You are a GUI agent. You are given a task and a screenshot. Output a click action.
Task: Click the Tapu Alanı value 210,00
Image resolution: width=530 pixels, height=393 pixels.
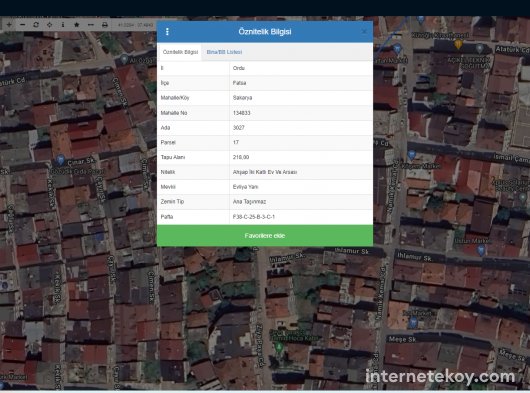241,157
